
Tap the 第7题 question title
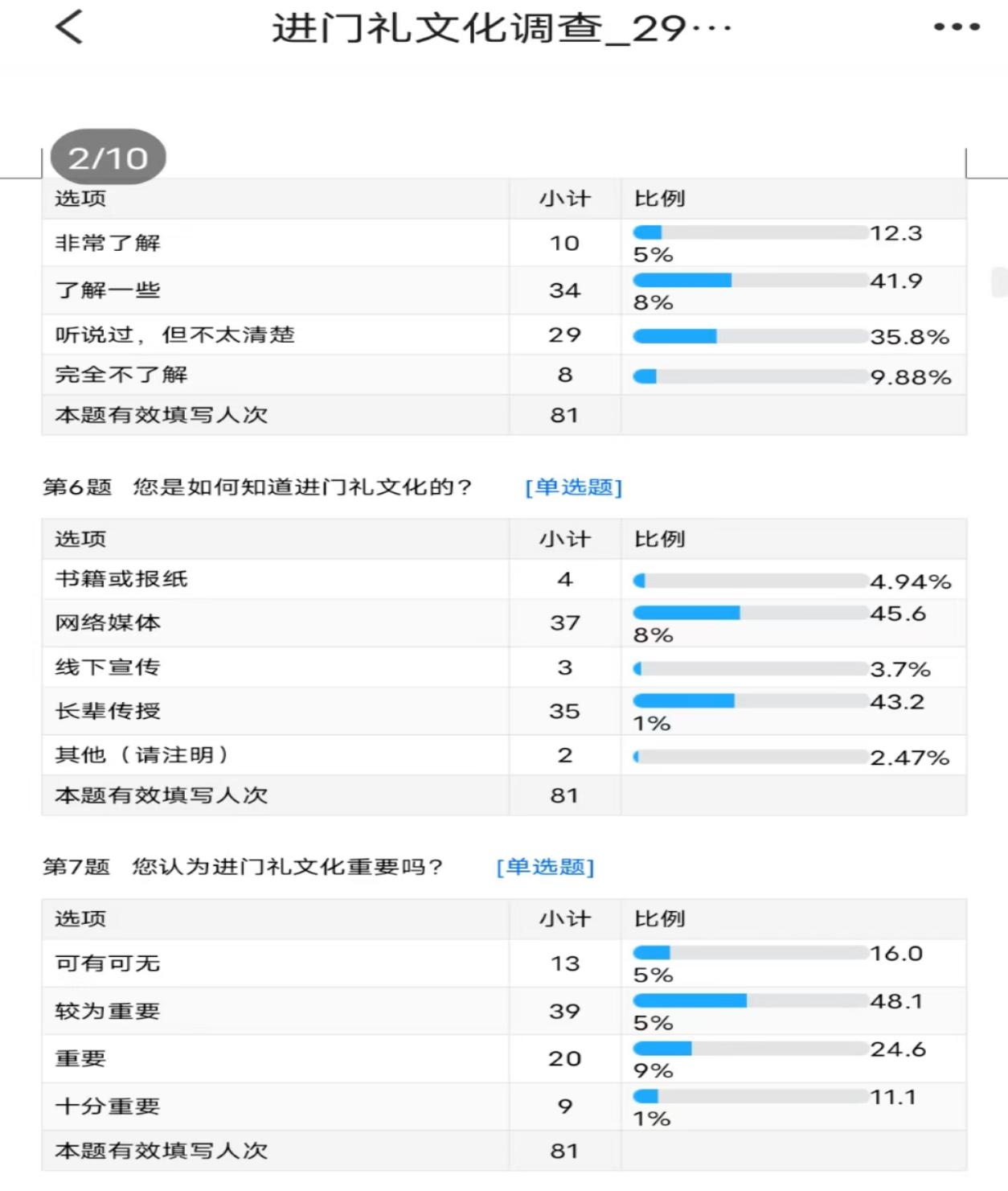243,867
